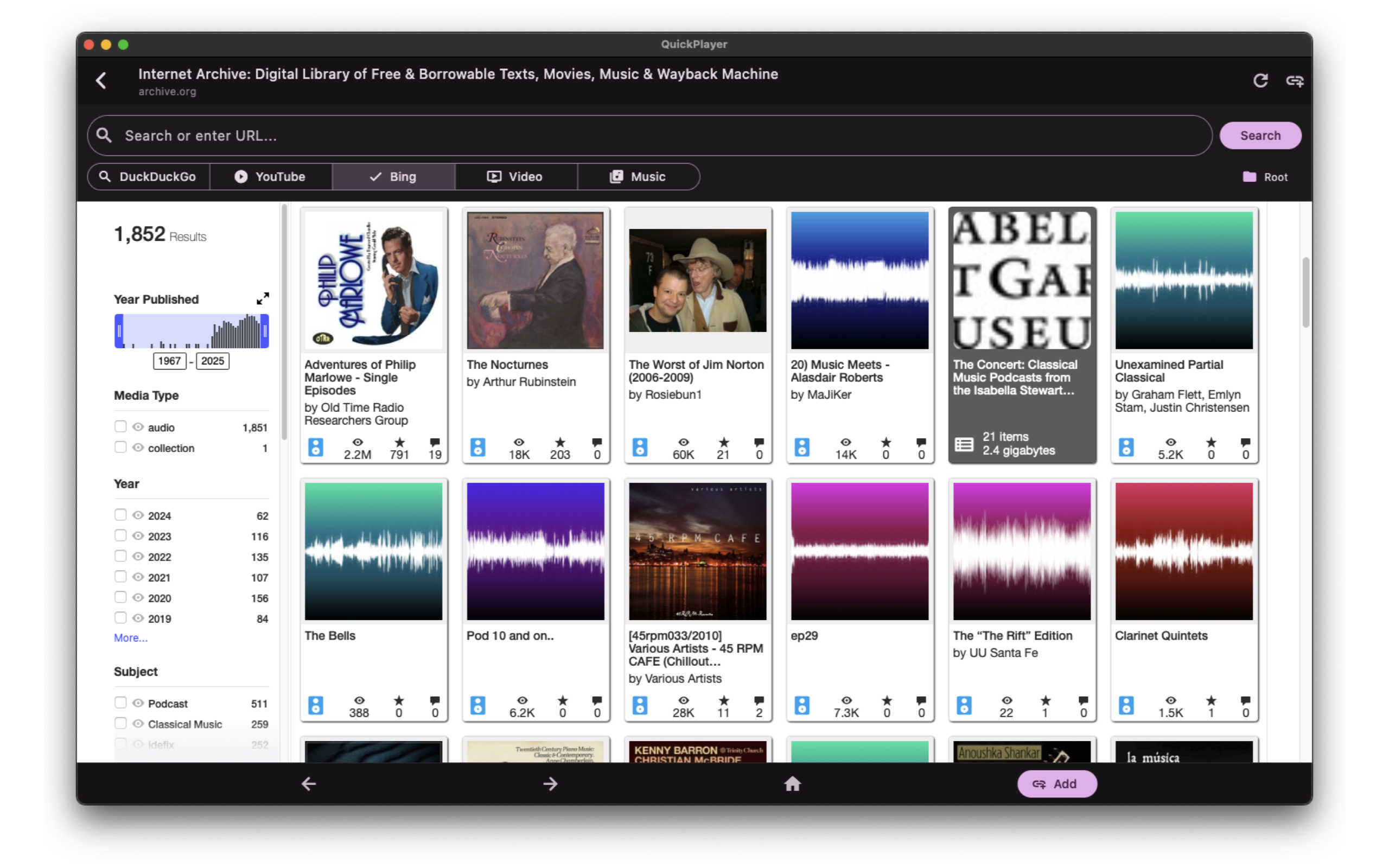Click the search magnifier icon

pyautogui.click(x=104, y=136)
